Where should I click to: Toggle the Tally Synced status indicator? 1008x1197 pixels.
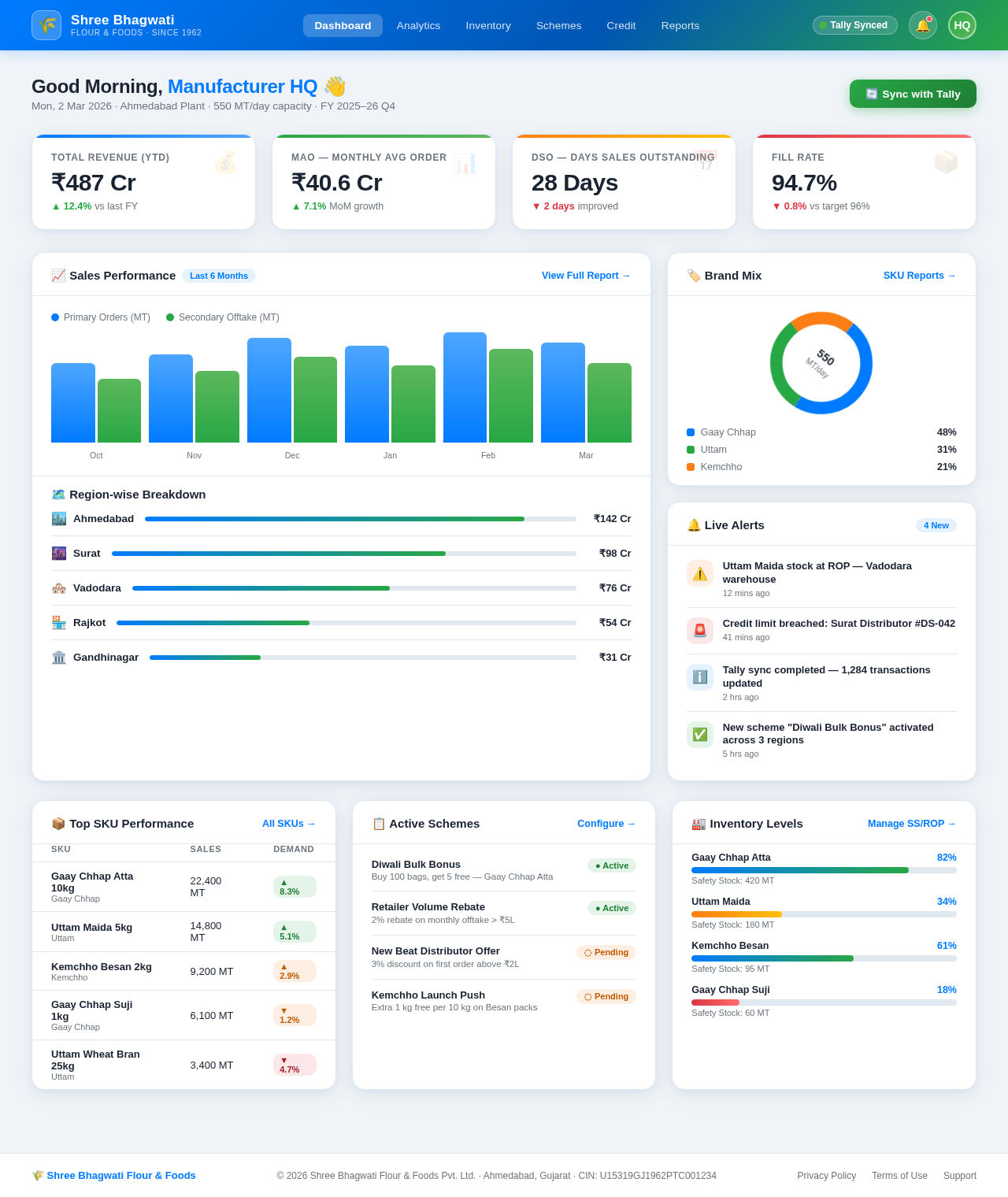[854, 25]
